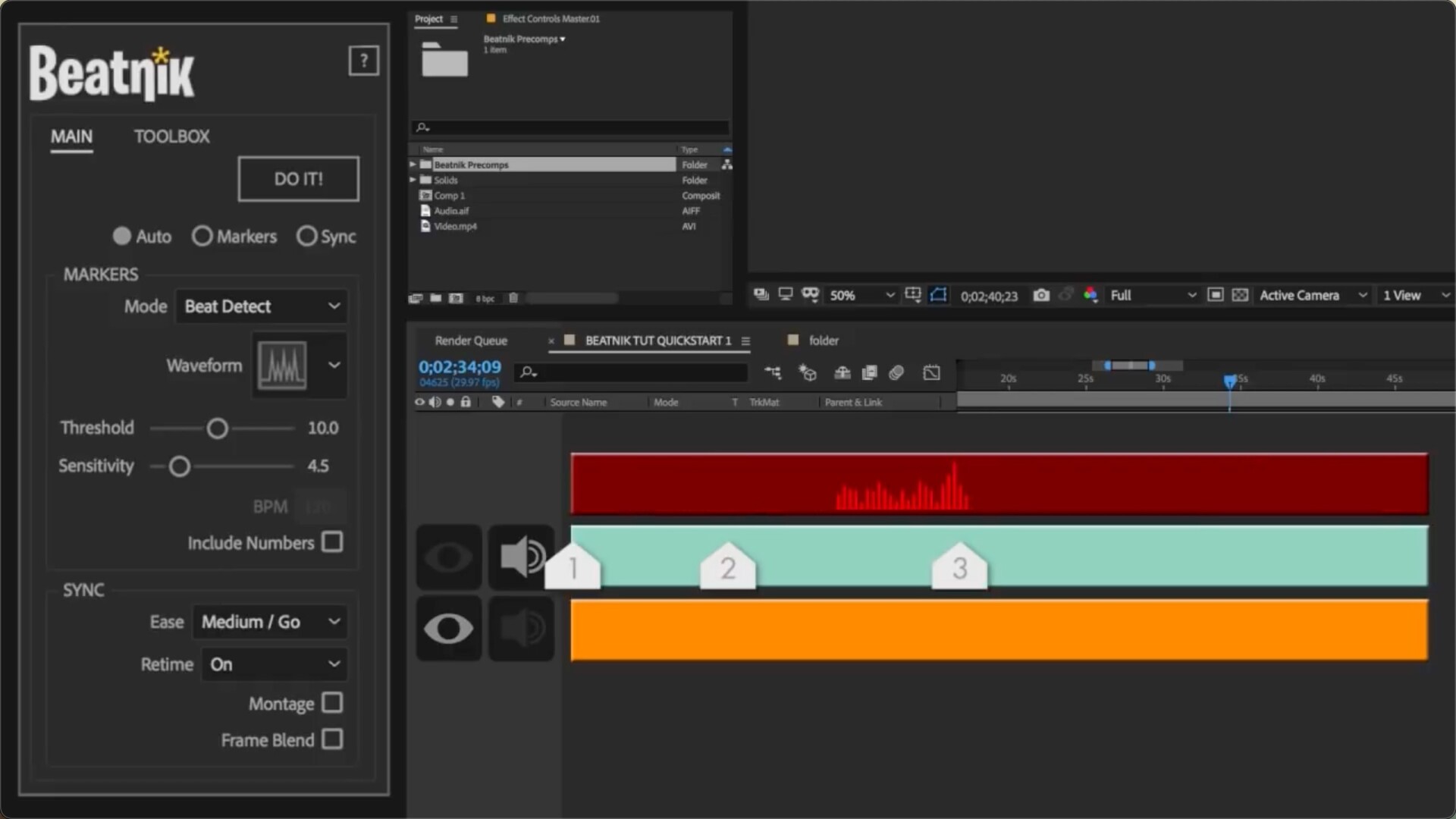Open the Beatnik help question mark icon
Viewport: 1456px width, 819px height.
coord(363,61)
